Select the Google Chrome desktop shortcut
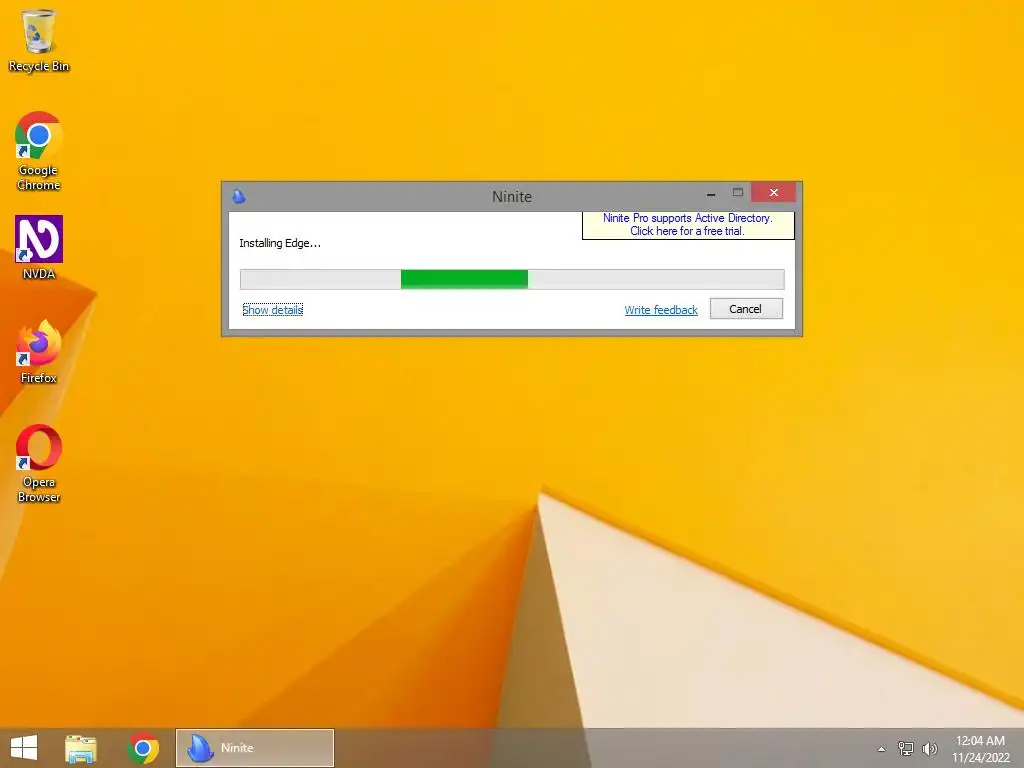Viewport: 1024px width, 768px height. coord(39,152)
